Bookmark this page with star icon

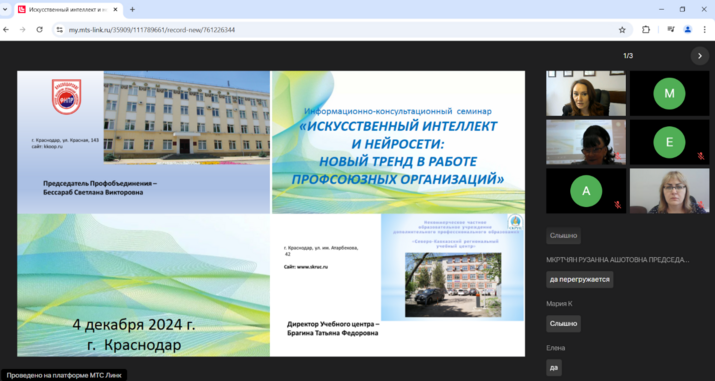point(622,30)
